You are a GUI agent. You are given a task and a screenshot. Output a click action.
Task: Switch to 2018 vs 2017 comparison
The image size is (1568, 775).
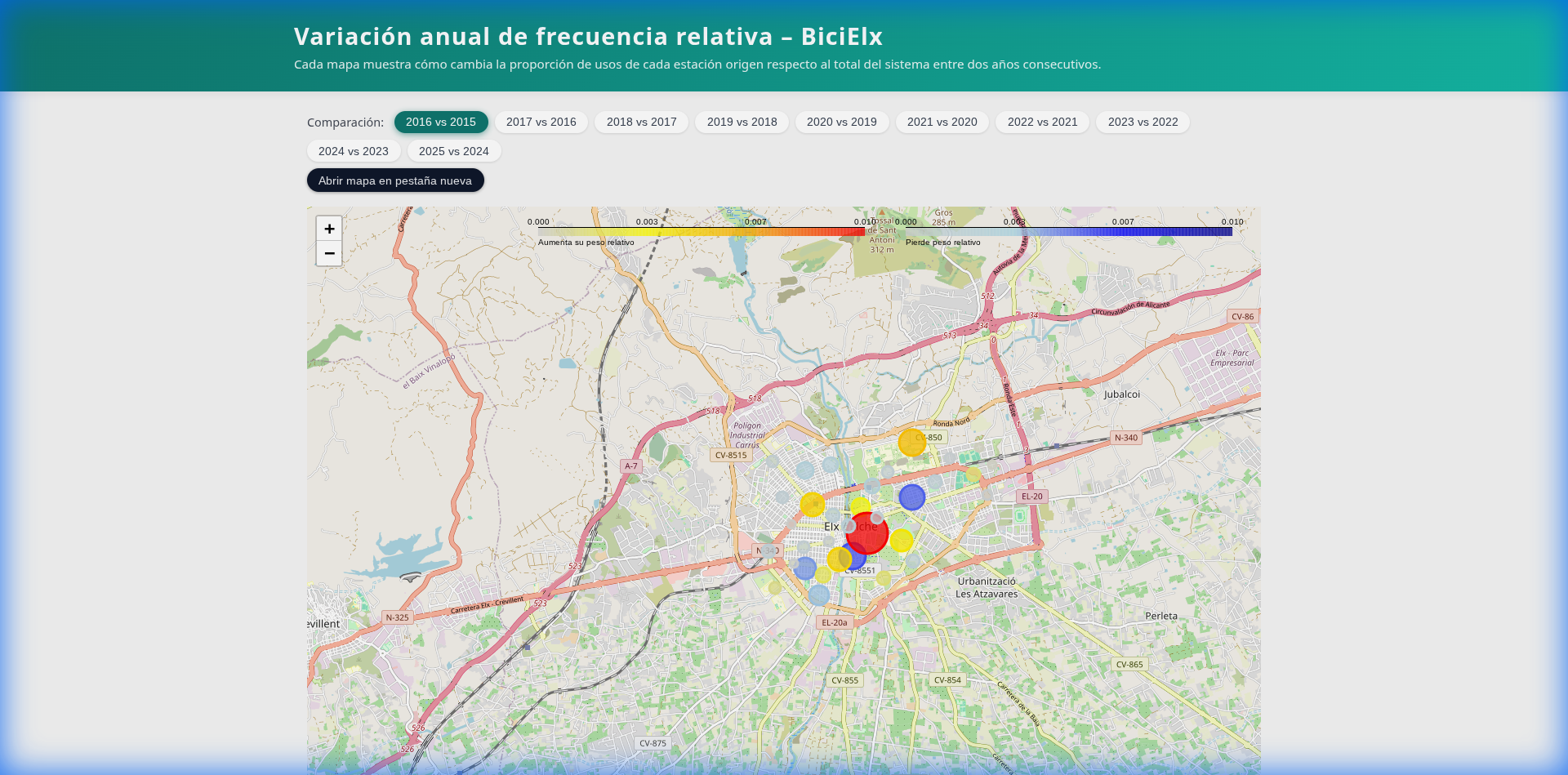[642, 122]
